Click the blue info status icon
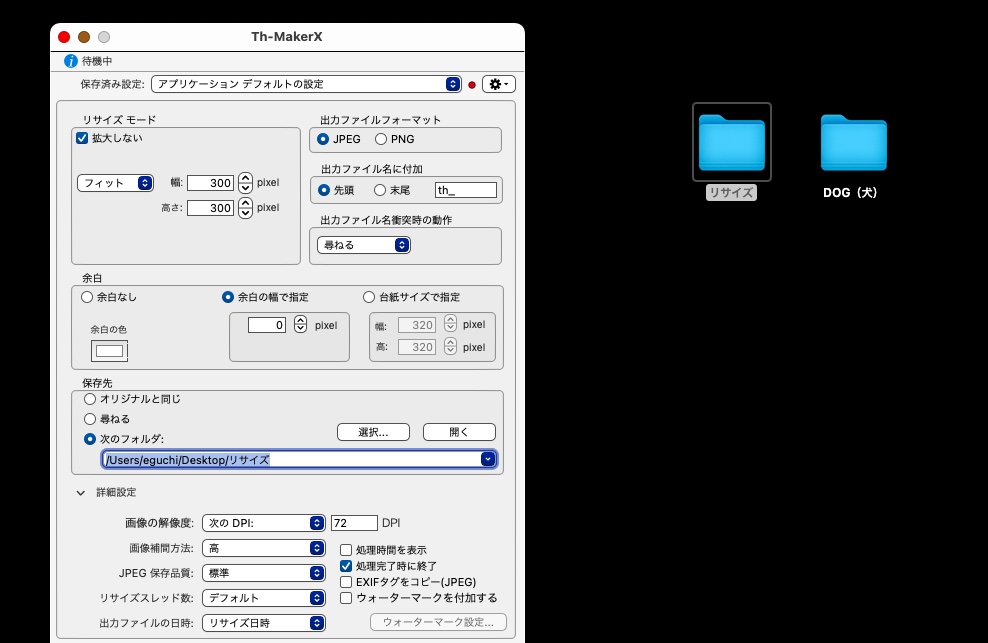Screen dimensions: 988x643 [x=71, y=61]
